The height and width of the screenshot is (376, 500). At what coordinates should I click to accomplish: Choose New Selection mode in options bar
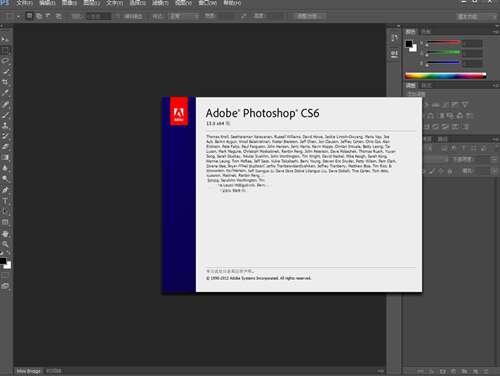point(29,16)
